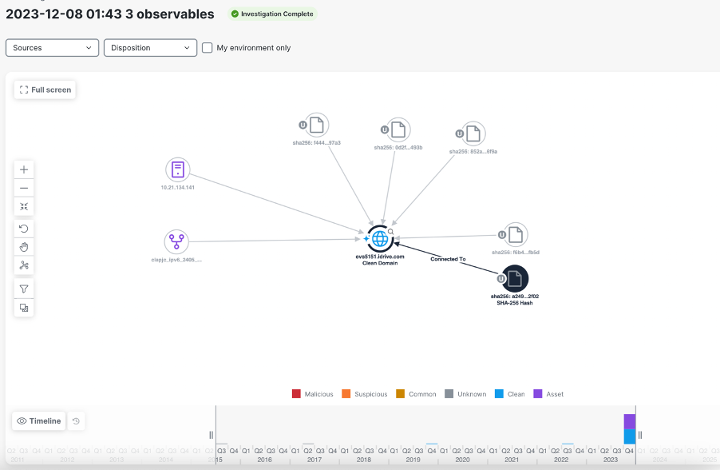Open the graph filter funnel icon
Image resolution: width=720 pixels, height=470 pixels.
coord(24,289)
